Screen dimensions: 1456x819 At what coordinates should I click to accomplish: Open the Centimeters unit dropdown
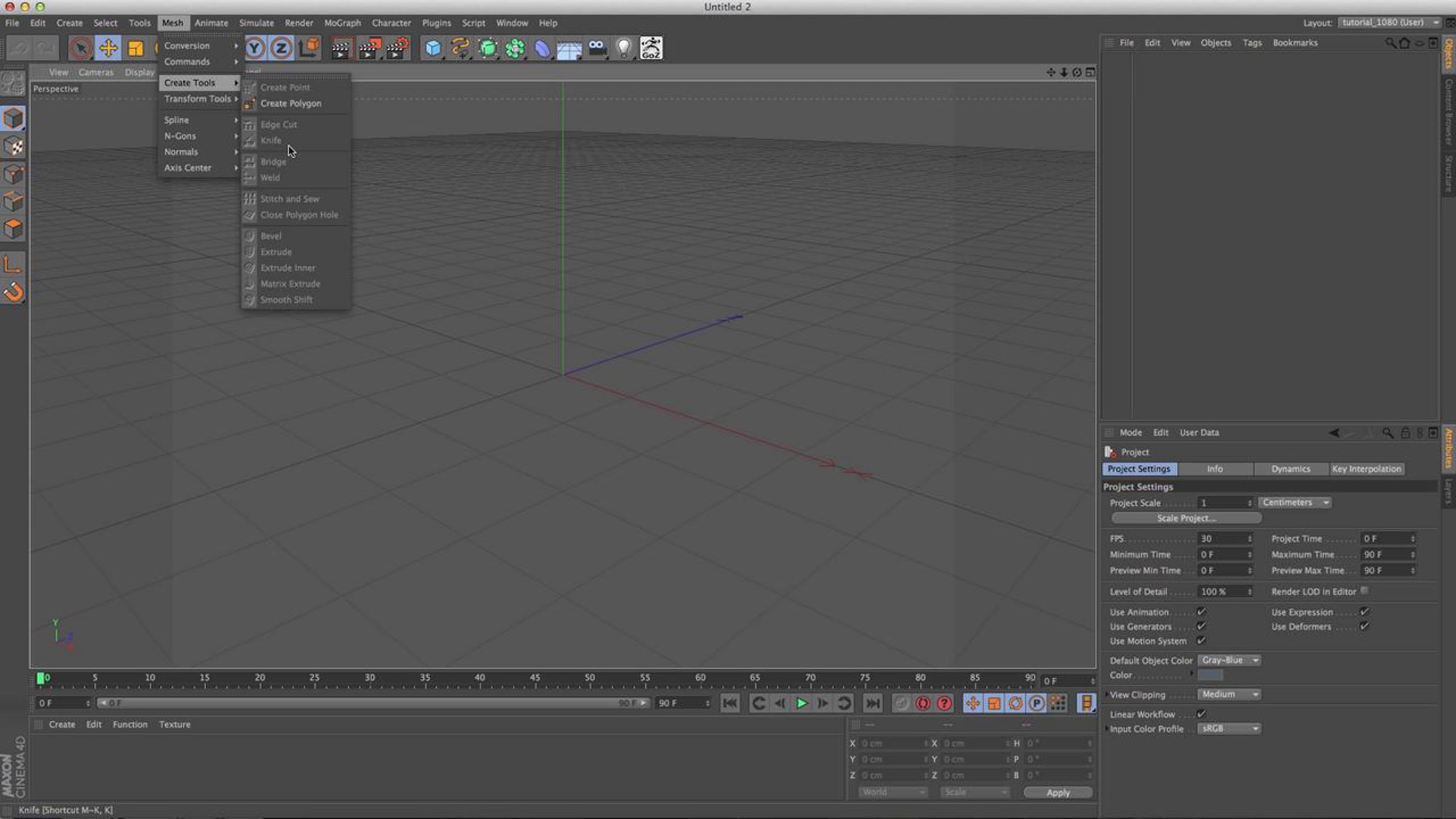1295,502
